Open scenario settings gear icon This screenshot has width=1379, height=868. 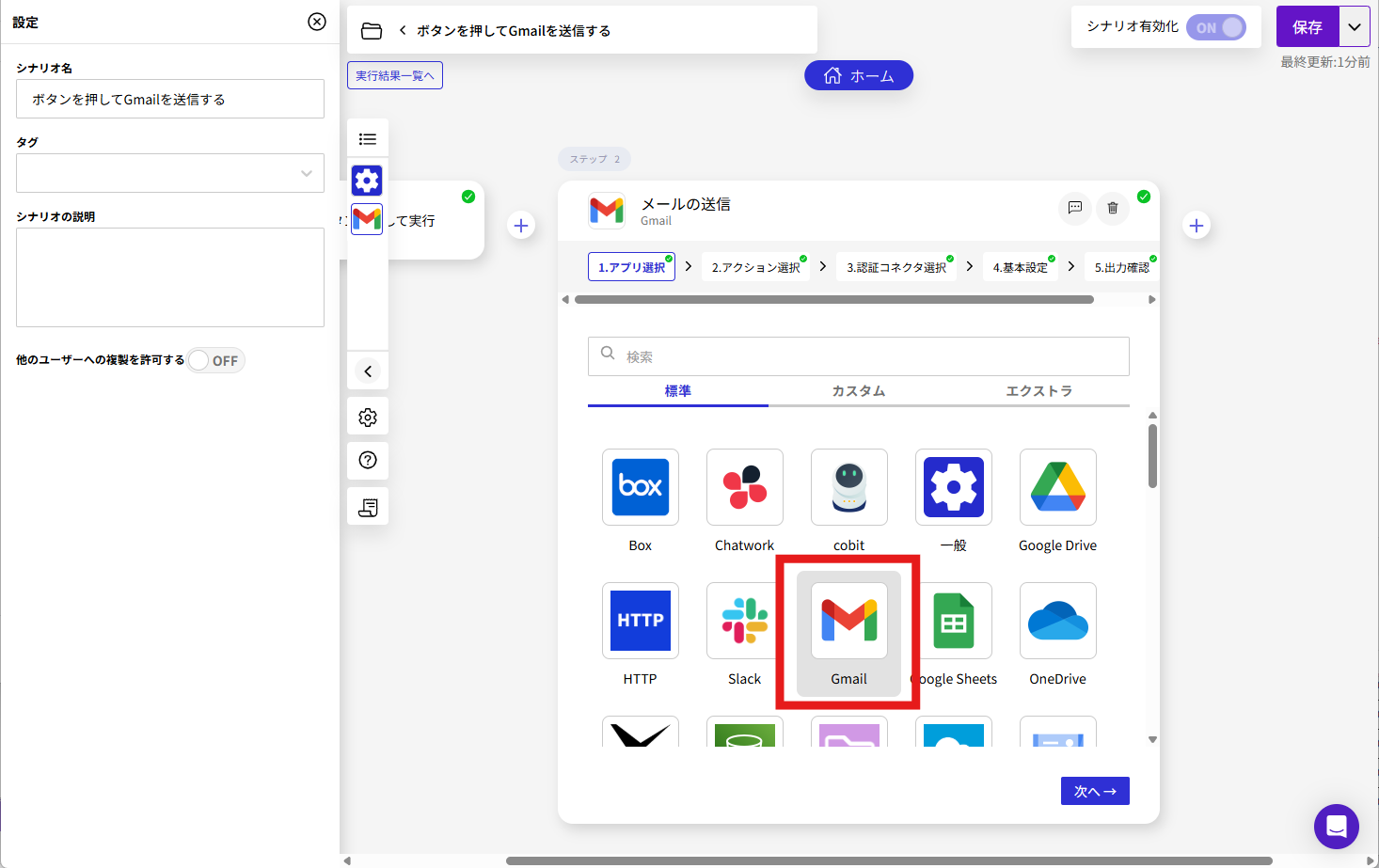pos(368,417)
